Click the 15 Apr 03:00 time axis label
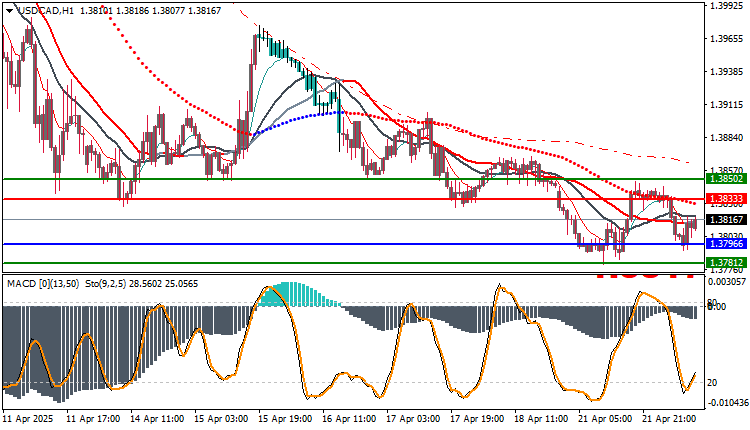Image resolution: width=750 pixels, height=430 pixels. tap(221, 419)
